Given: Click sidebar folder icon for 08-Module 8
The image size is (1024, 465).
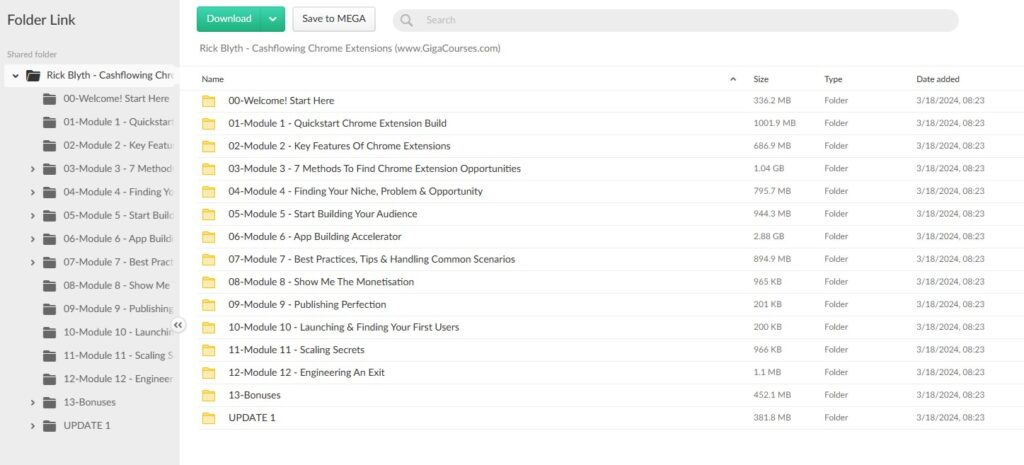Looking at the screenshot, I should point(50,285).
